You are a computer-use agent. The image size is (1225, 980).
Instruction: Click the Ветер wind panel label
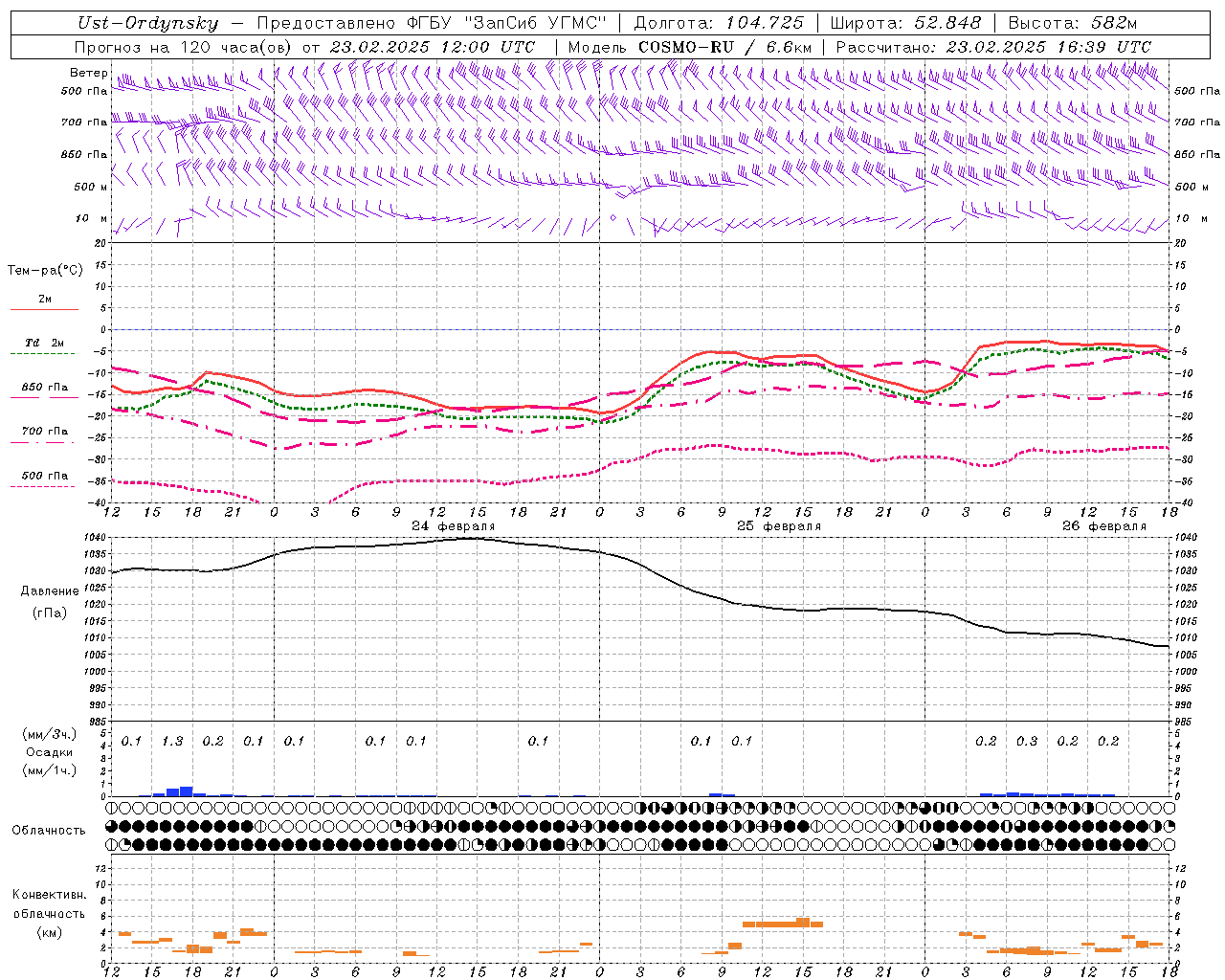(x=88, y=73)
